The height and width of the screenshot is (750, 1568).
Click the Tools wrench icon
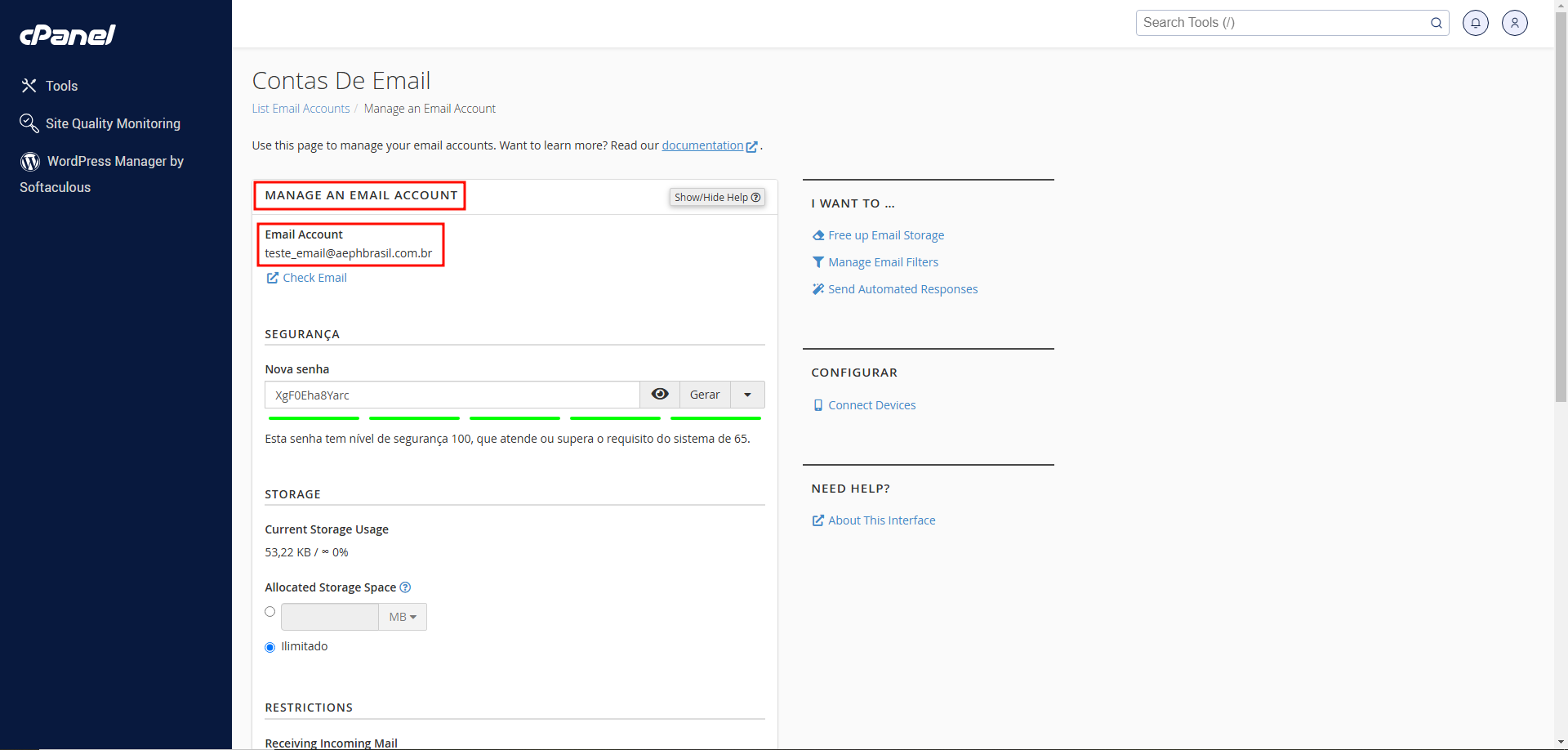click(29, 86)
